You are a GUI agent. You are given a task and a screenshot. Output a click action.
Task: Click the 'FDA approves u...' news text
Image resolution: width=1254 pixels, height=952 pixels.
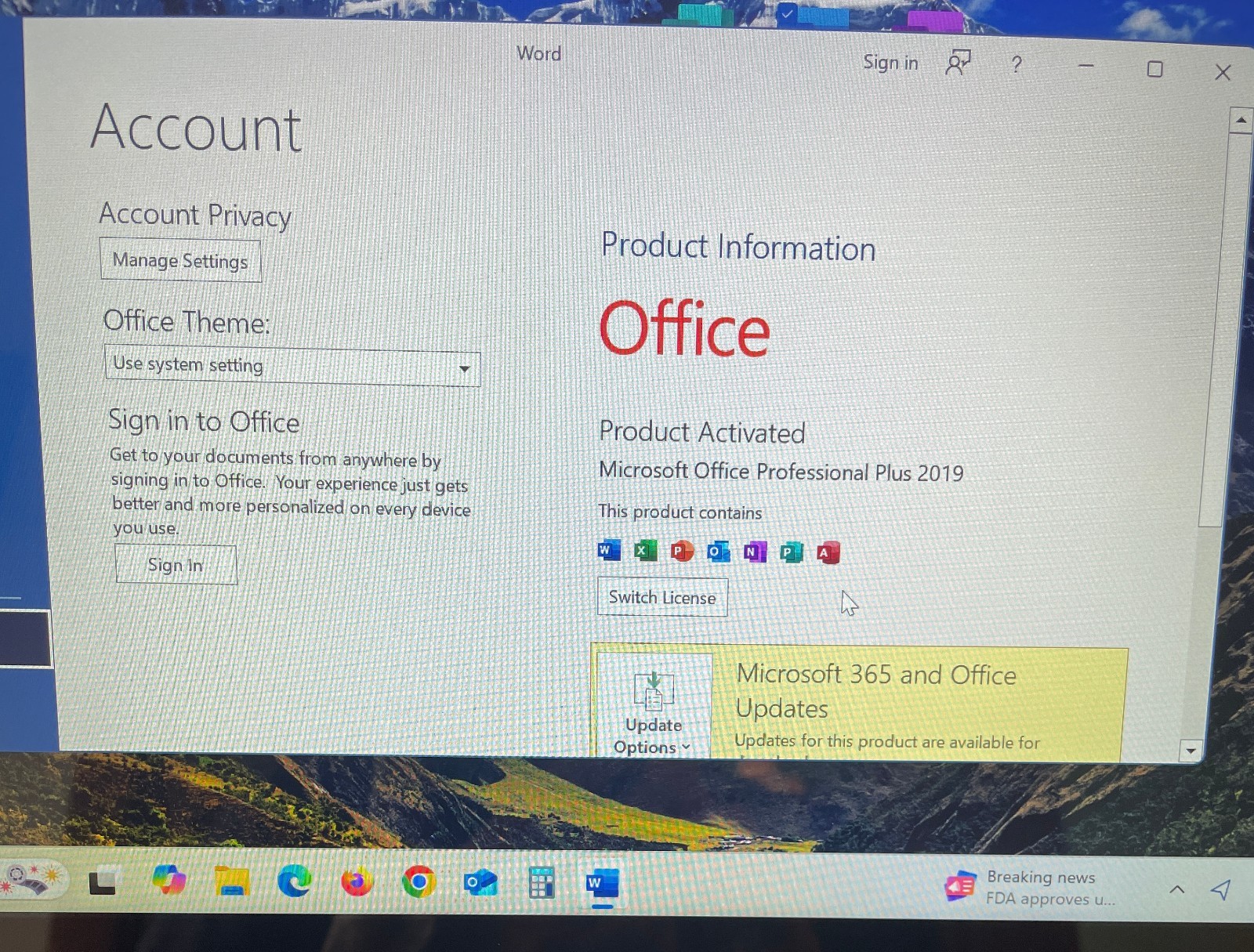tap(1049, 899)
